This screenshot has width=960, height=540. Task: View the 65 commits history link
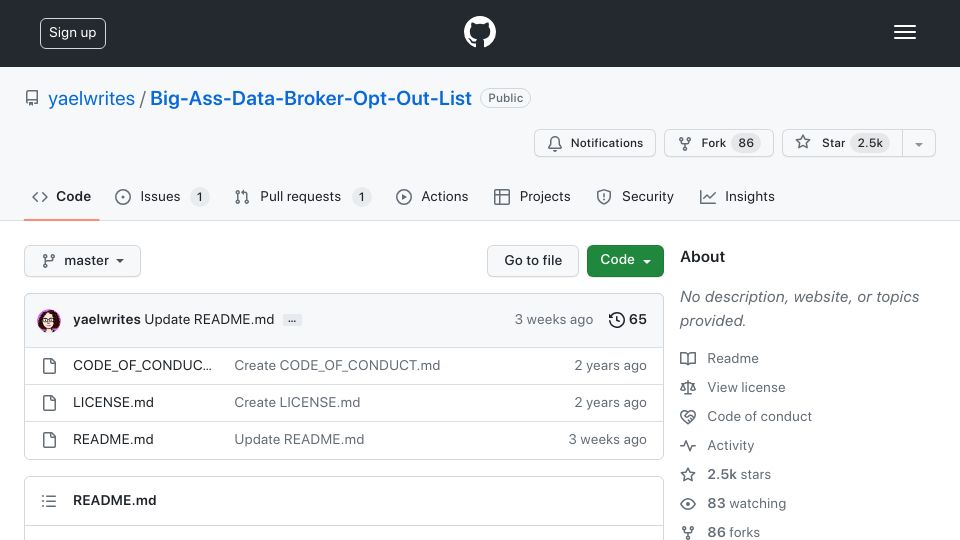pos(628,320)
